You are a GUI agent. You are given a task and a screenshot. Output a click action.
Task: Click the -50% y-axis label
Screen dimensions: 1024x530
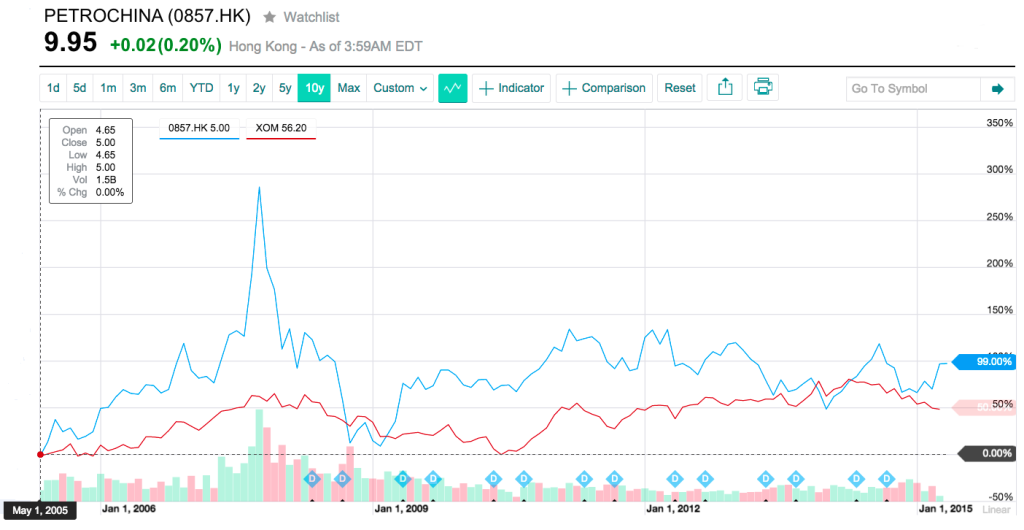point(1000,497)
